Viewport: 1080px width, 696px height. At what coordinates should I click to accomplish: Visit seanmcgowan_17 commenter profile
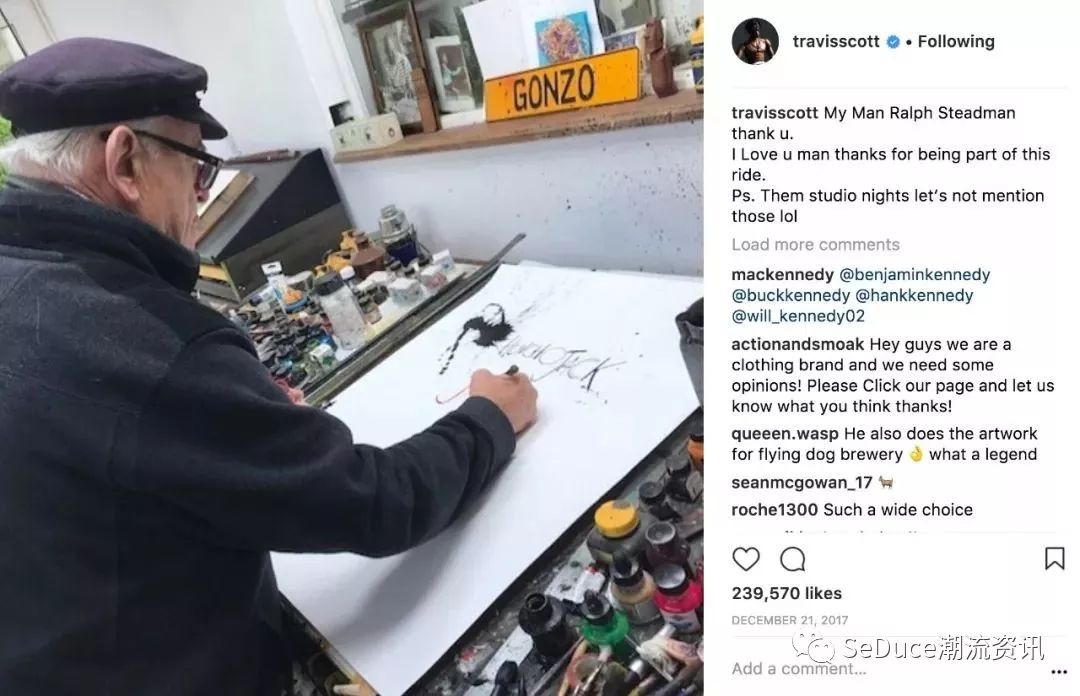point(802,482)
